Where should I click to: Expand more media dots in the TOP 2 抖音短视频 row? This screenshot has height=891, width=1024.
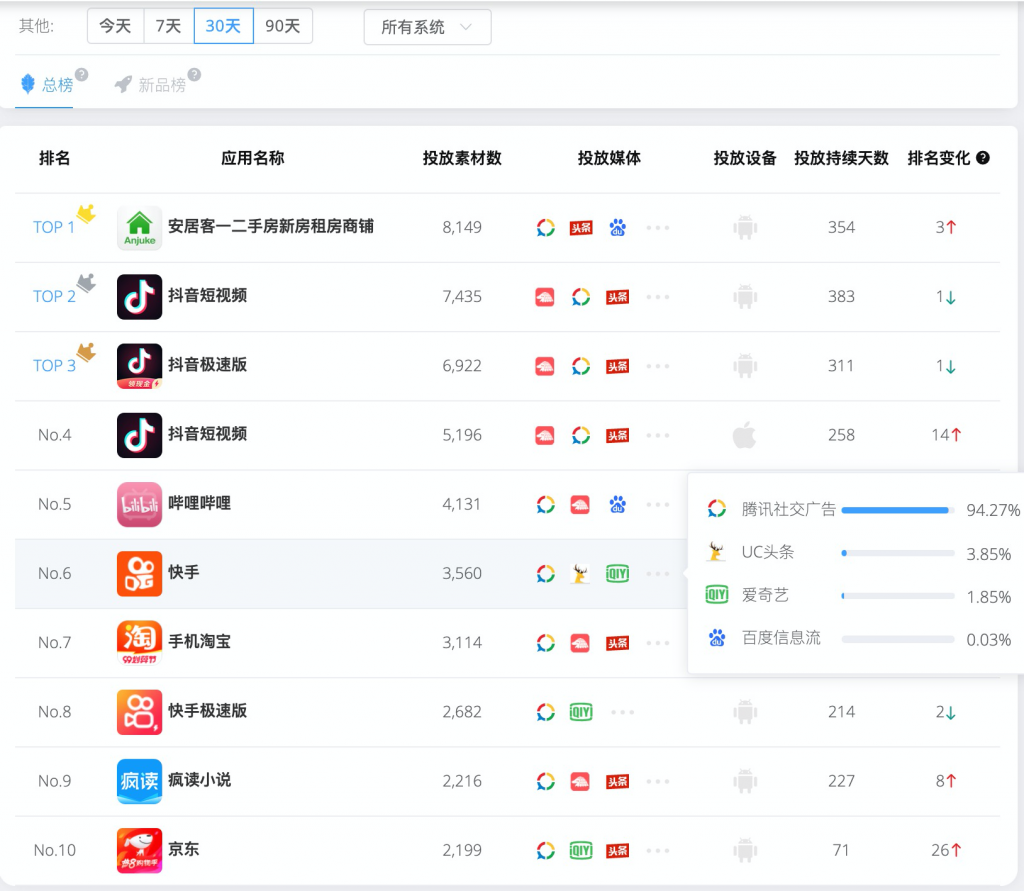point(658,297)
